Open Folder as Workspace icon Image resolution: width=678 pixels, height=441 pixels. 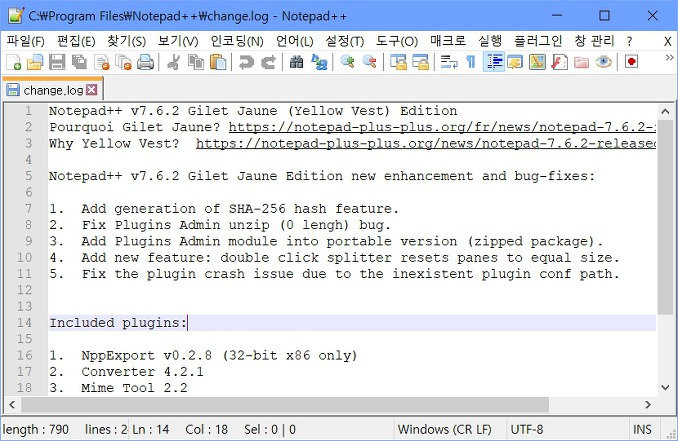tap(581, 62)
